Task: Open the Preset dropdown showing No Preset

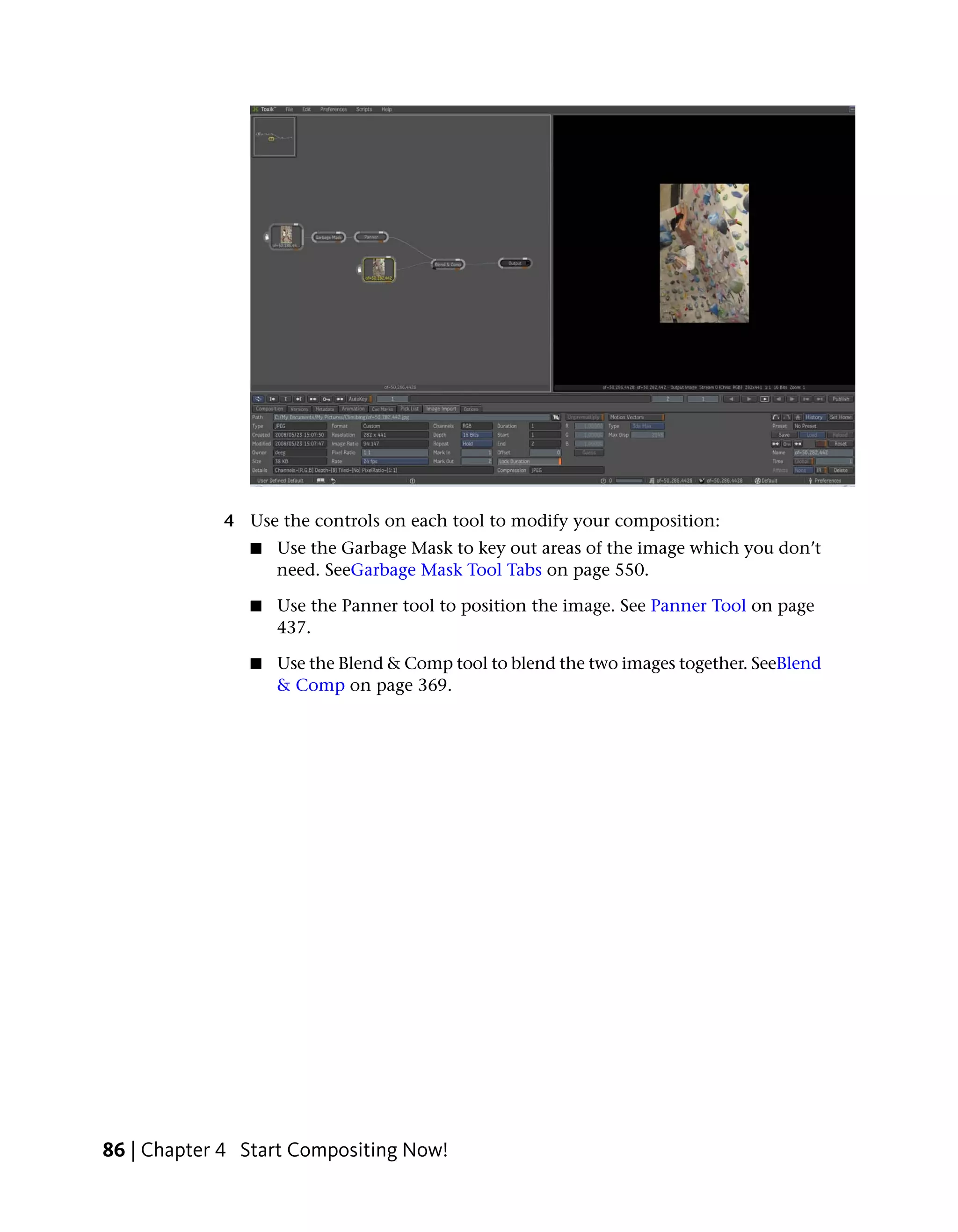Action: pos(824,426)
